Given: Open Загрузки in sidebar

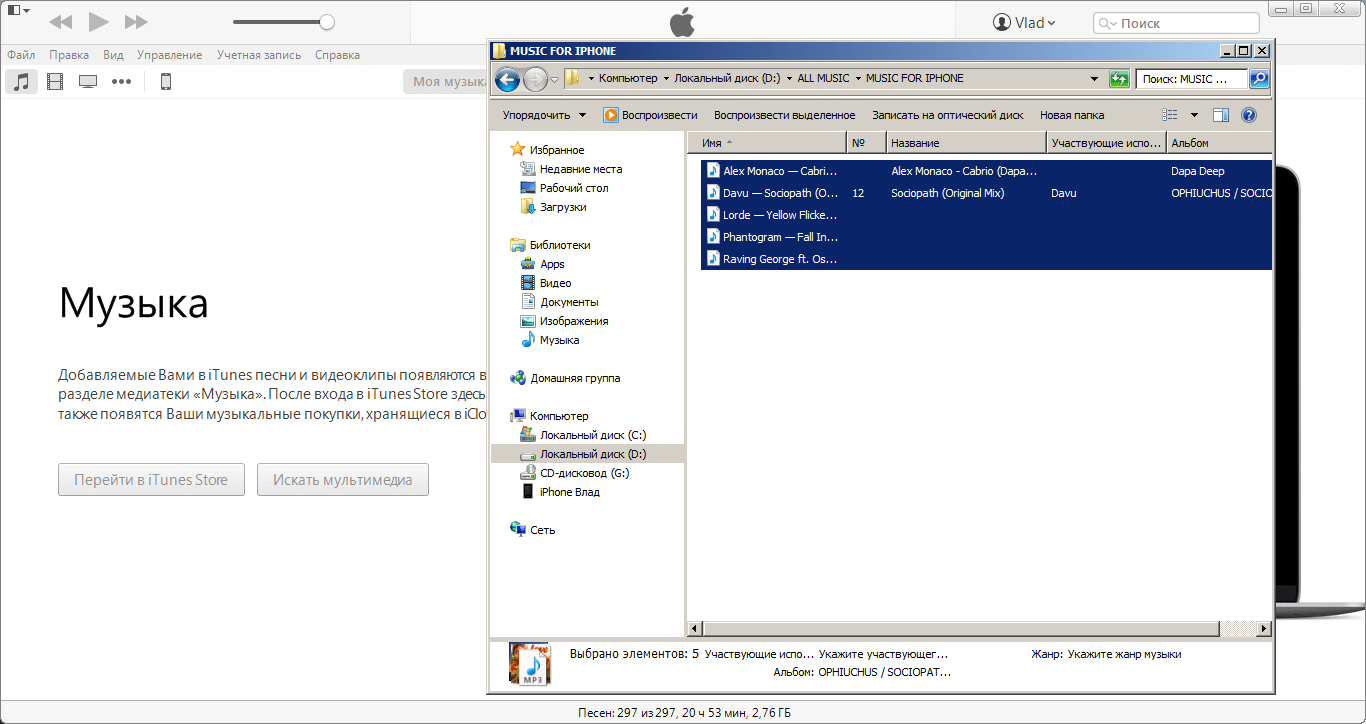Looking at the screenshot, I should click(553, 207).
